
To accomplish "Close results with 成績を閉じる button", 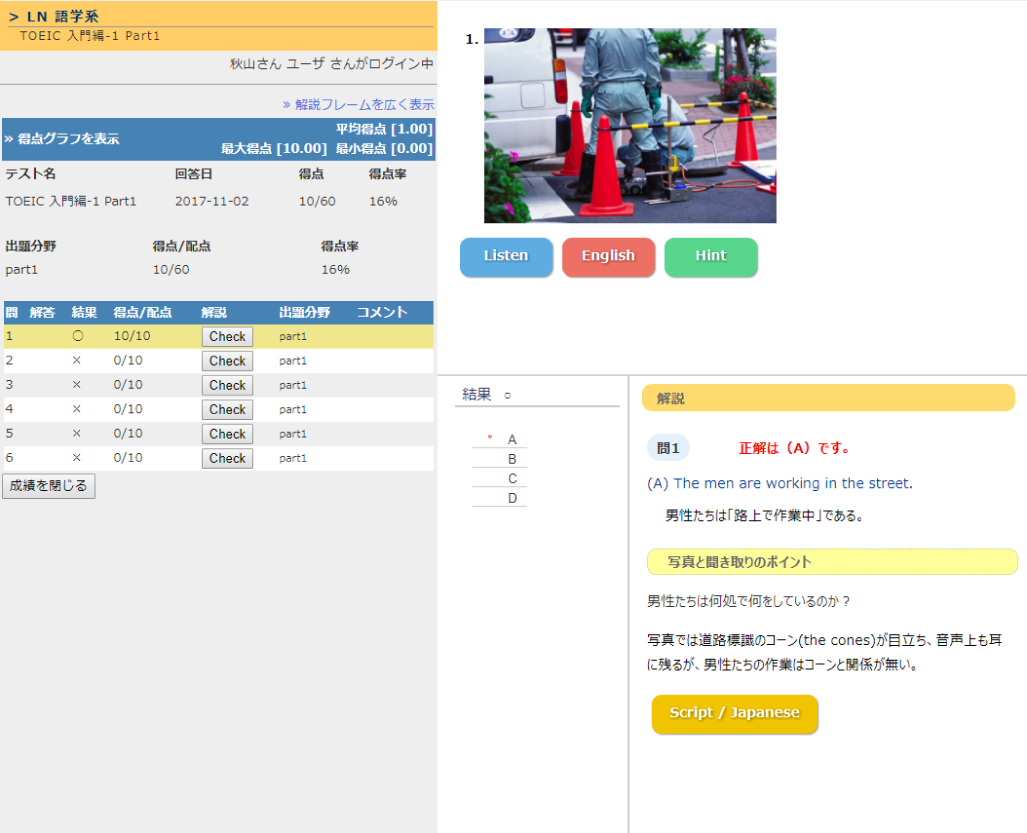I will pyautogui.click(x=49, y=486).
